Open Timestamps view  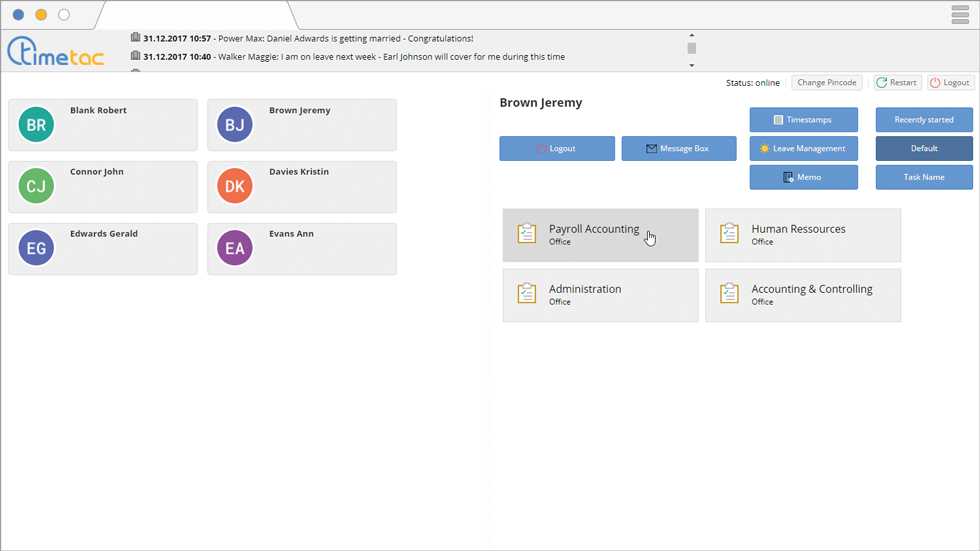coord(803,120)
